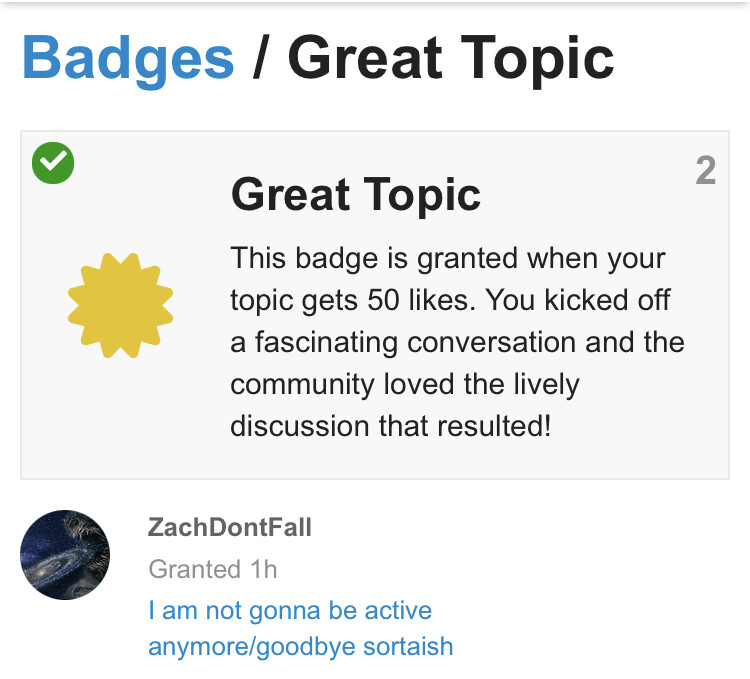Image resolution: width=750 pixels, height=679 pixels.
Task: Click the 'Granted 1h' timestamp
Action: 212,569
